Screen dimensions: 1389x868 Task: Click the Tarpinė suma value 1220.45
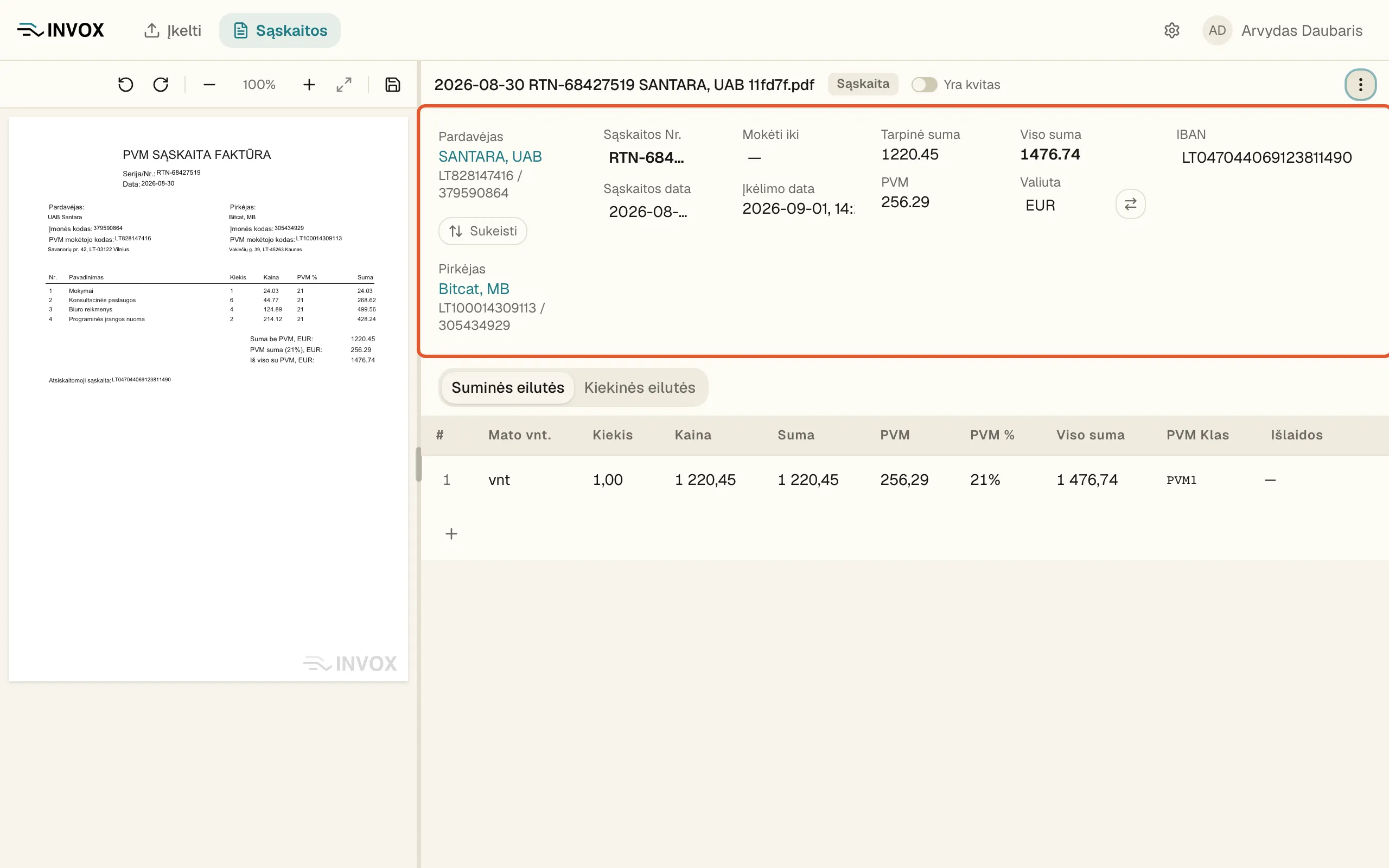click(910, 155)
